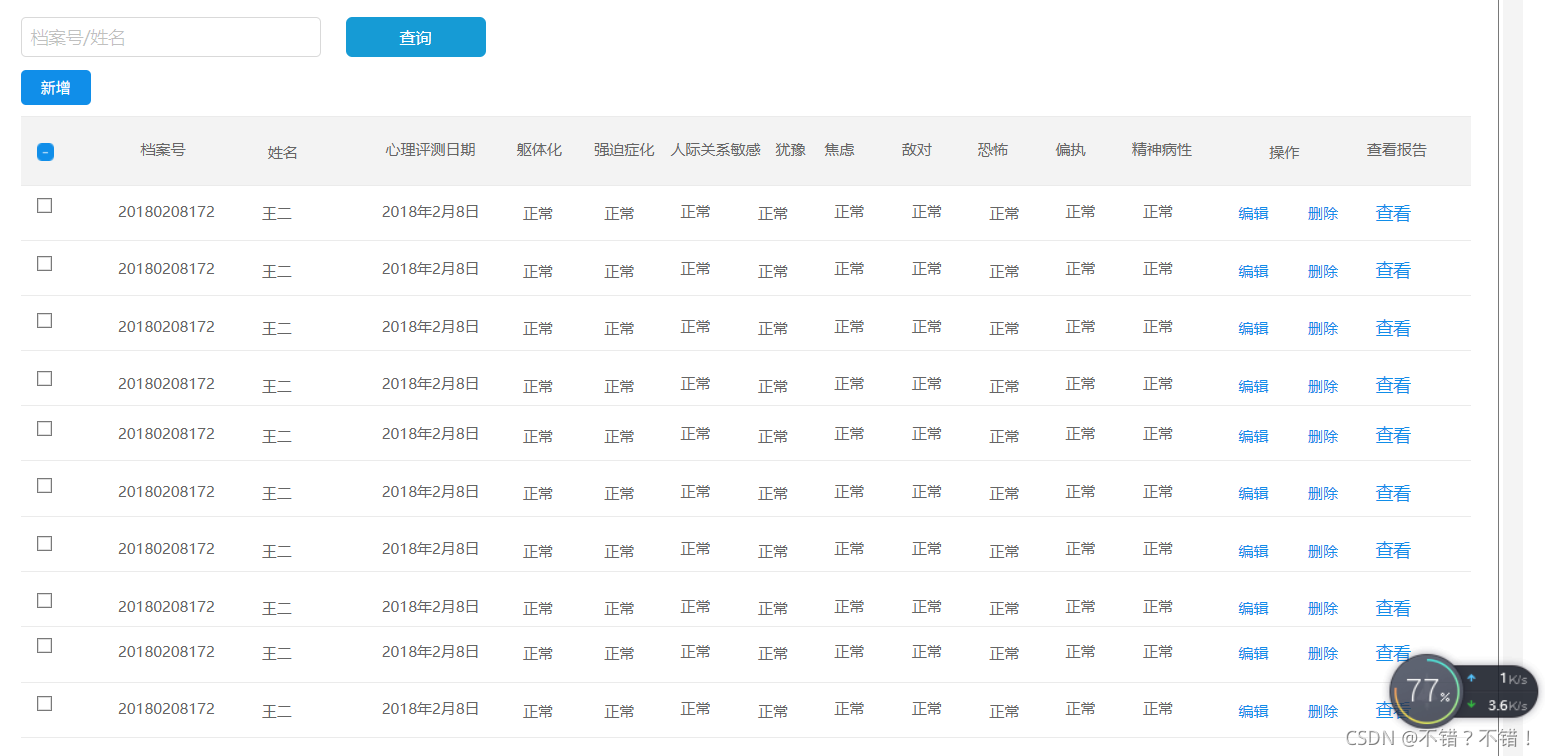Open 查看 report link in the third row
1545x756 pixels.
click(x=1393, y=328)
